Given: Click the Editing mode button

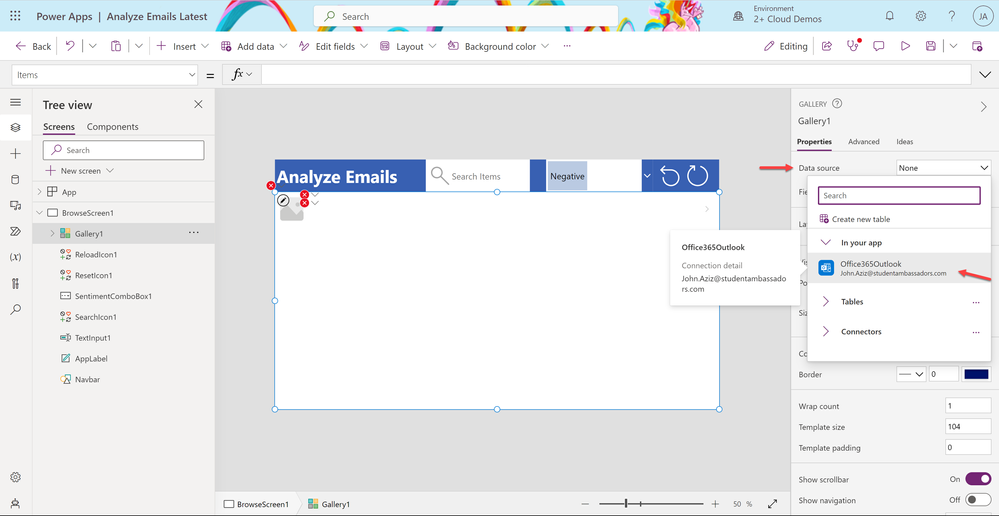Looking at the screenshot, I should 787,46.
